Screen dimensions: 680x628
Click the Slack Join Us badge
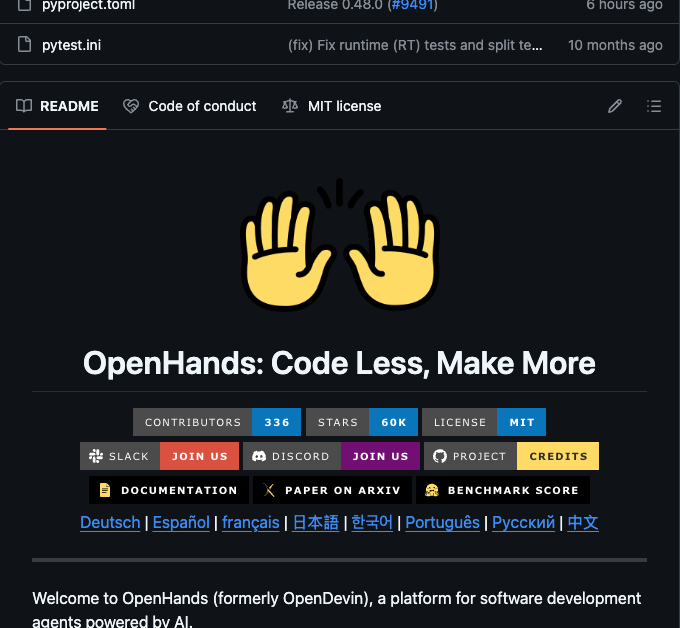(x=160, y=456)
